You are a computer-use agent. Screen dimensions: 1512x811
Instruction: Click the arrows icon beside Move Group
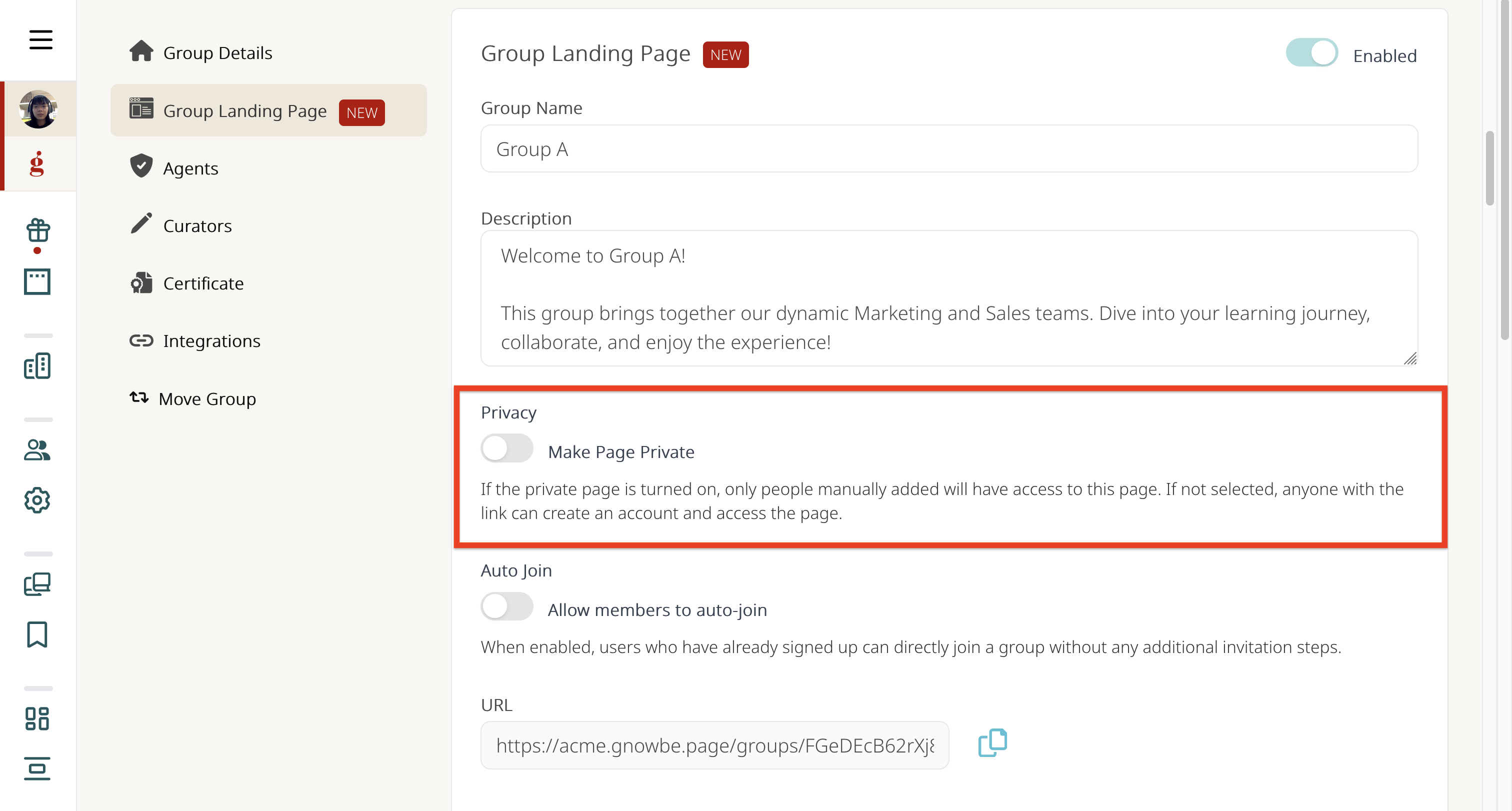(x=139, y=397)
